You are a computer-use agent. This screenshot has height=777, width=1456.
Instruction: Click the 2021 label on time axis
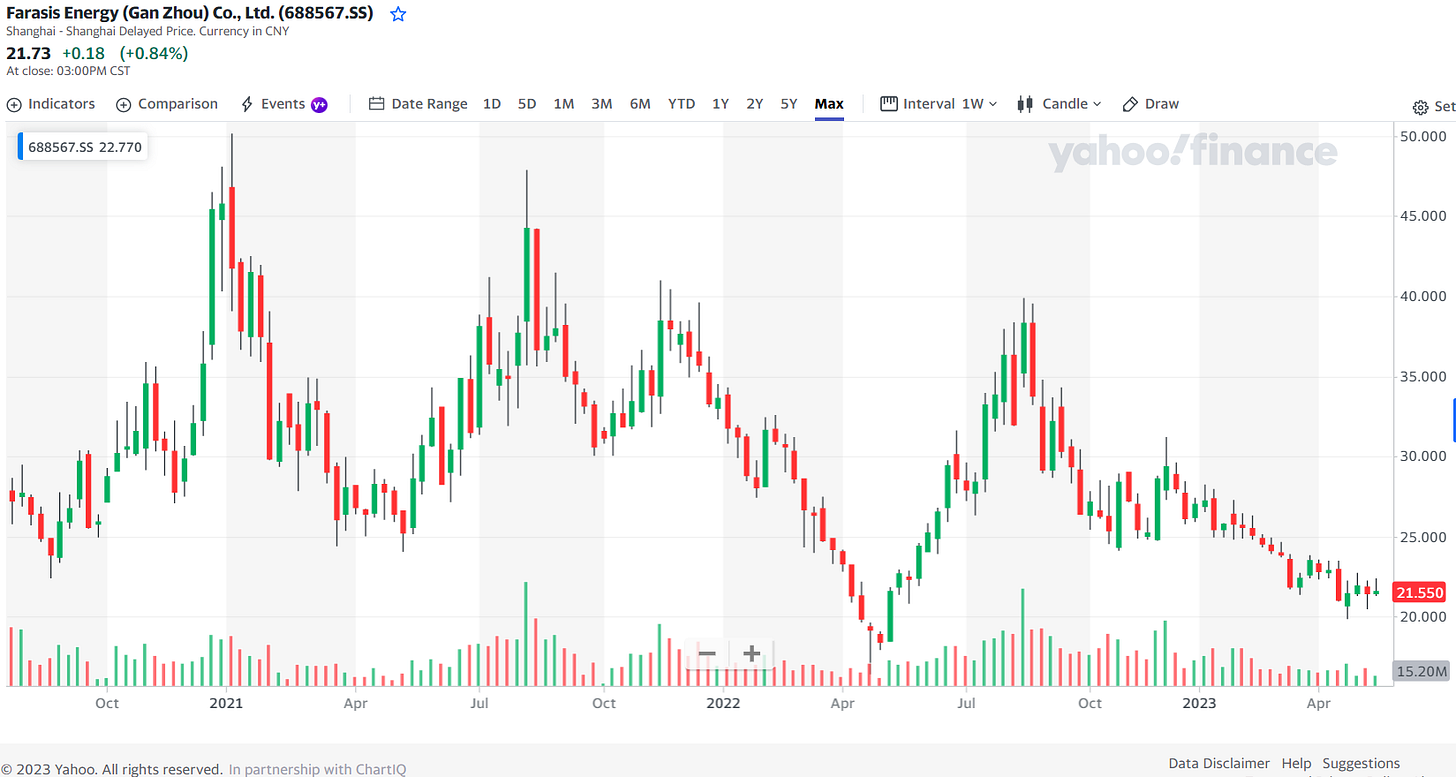[x=225, y=703]
